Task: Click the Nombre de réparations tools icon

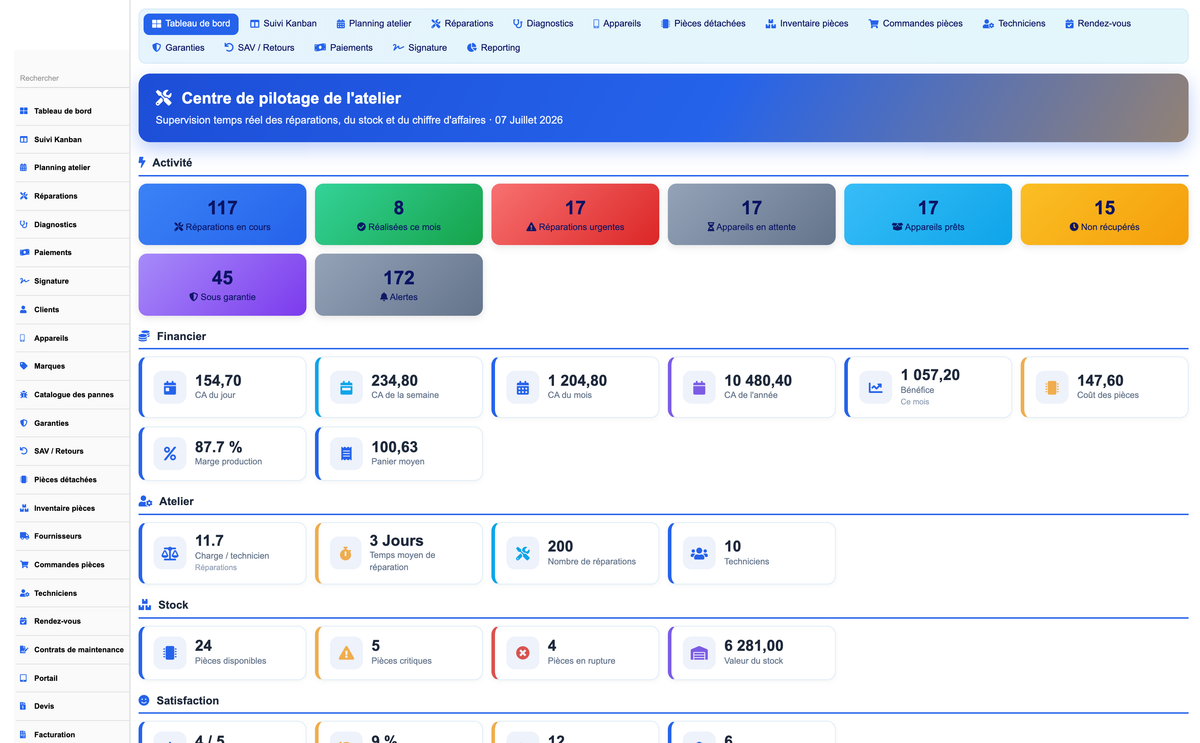Action: coord(523,553)
